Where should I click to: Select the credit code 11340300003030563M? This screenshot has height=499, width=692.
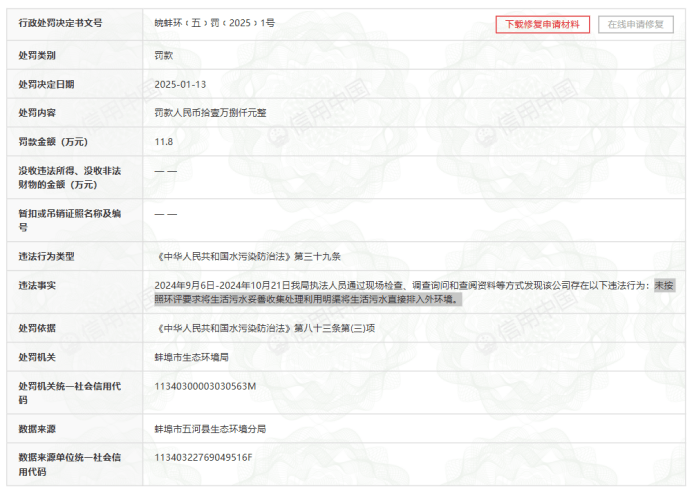[x=205, y=386]
